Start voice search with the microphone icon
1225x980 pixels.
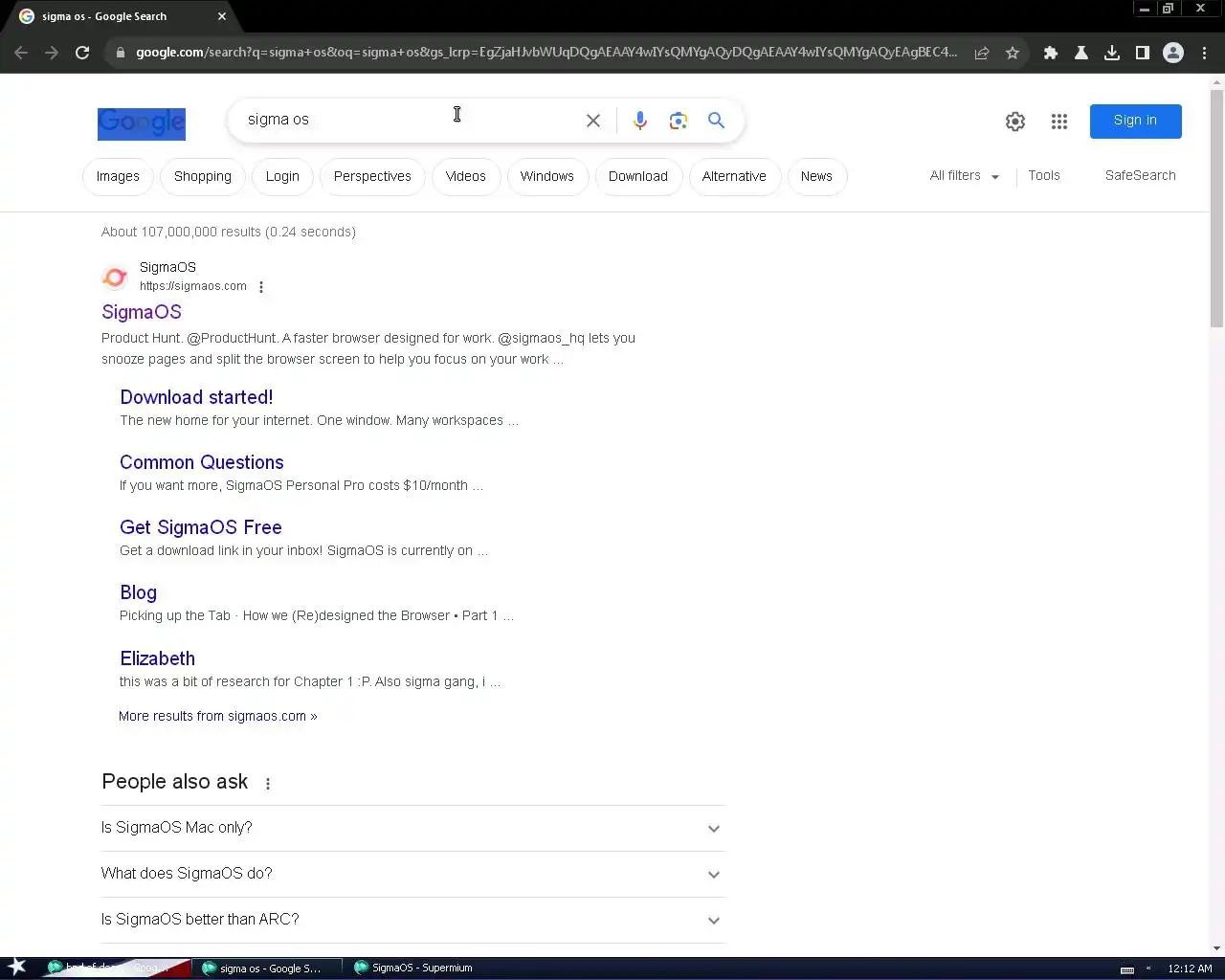[x=640, y=121]
